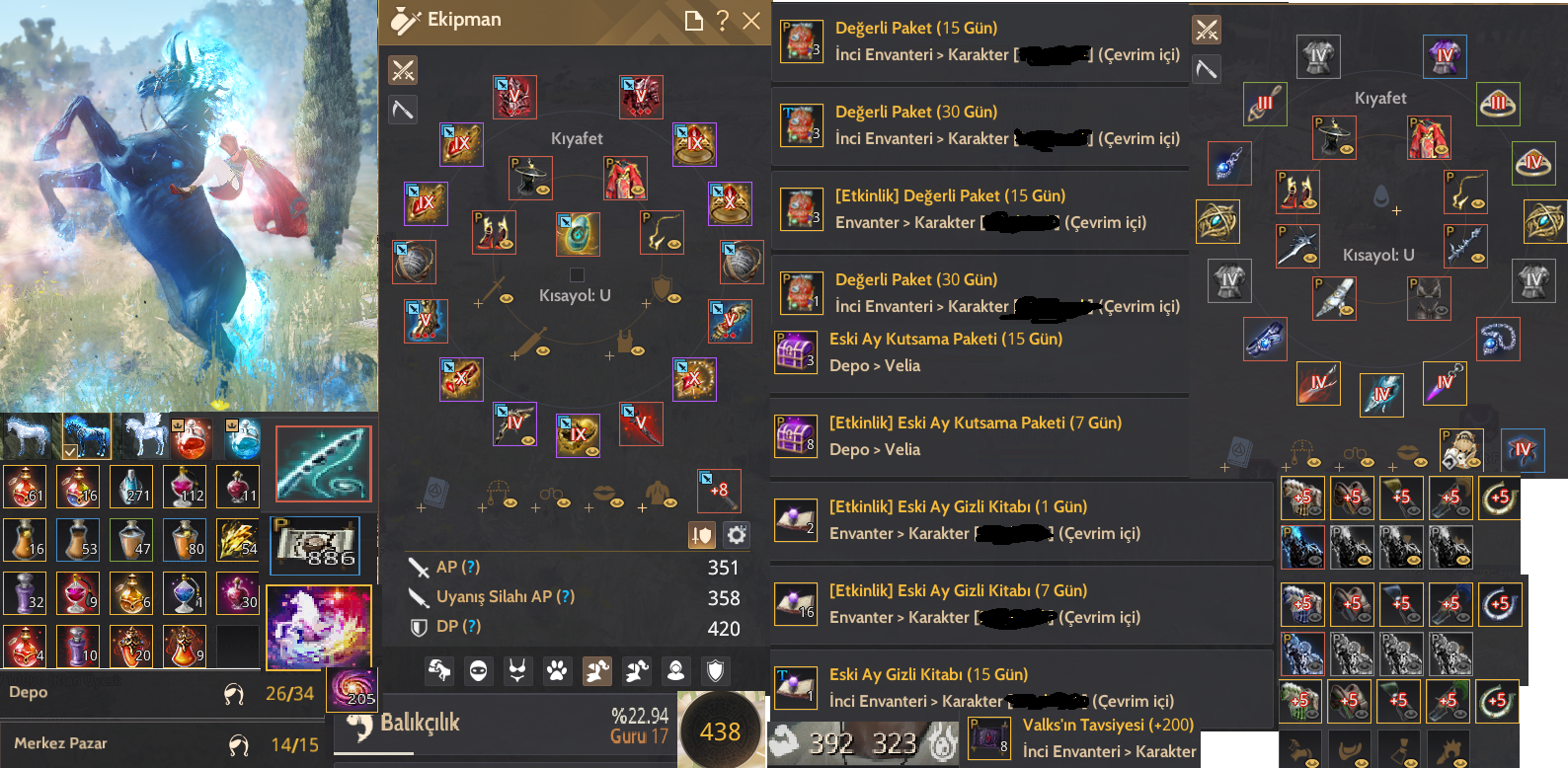Click the help mark next to Uyanış Silahı AP
1568x768 pixels.
click(x=565, y=596)
